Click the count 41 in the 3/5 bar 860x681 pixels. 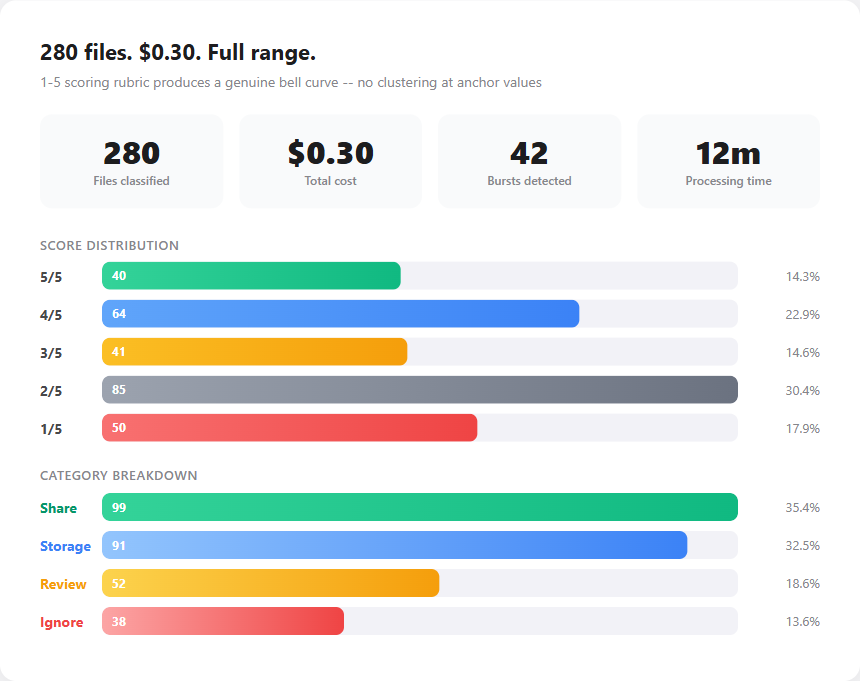pos(119,351)
